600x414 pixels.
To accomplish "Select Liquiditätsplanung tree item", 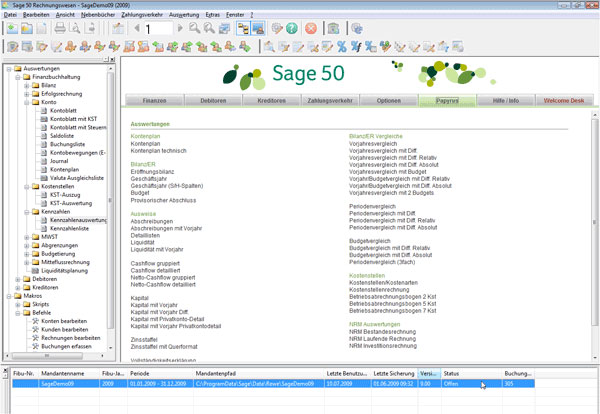I will click(x=64, y=271).
